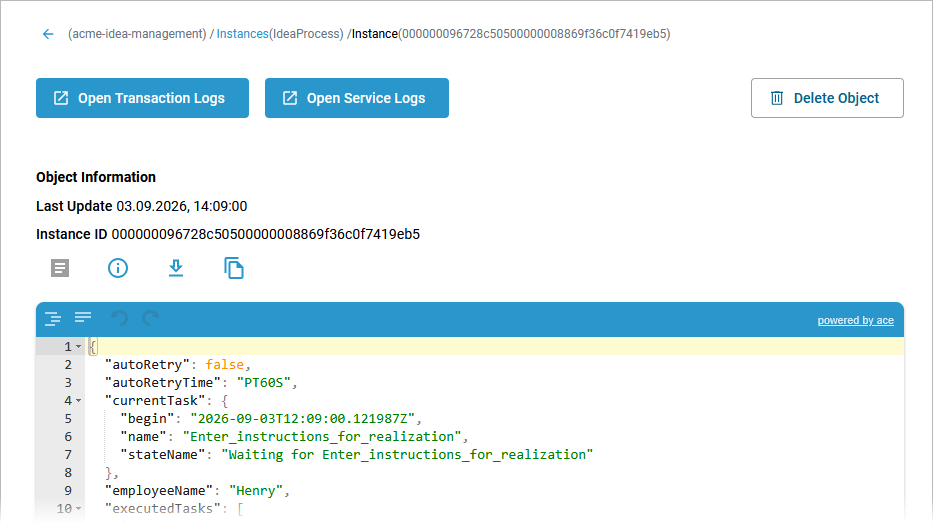
Task: Click the Last Update date value
Action: pyautogui.click(x=181, y=206)
